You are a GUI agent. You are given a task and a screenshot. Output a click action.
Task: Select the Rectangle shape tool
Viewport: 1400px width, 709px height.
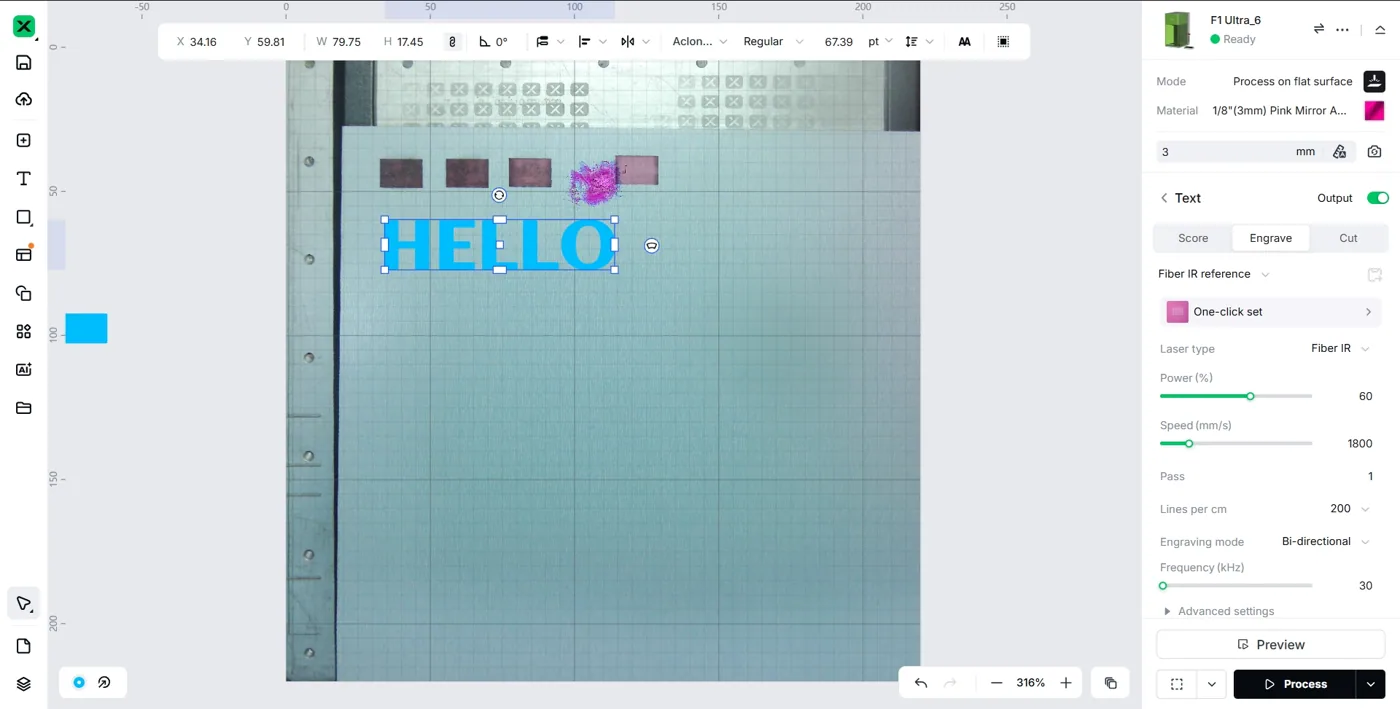click(x=24, y=217)
